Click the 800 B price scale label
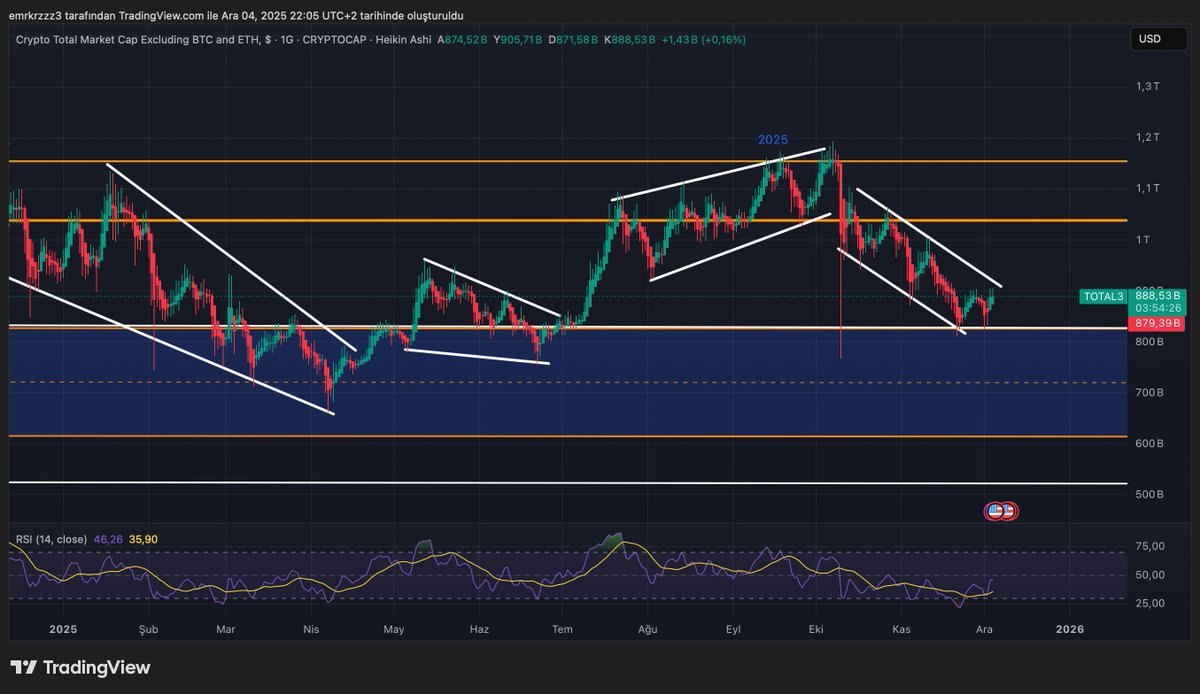 coord(1147,342)
